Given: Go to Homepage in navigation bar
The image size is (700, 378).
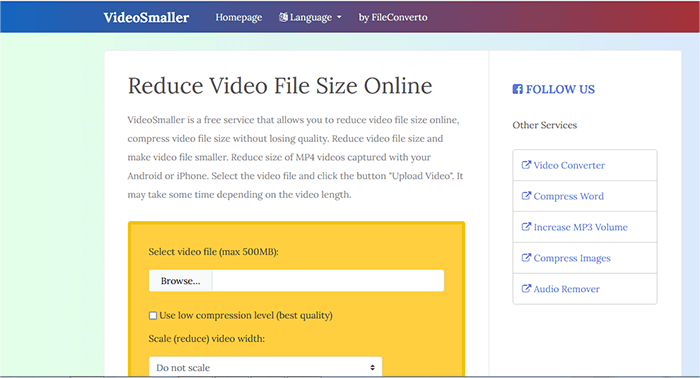Looking at the screenshot, I should tap(238, 17).
